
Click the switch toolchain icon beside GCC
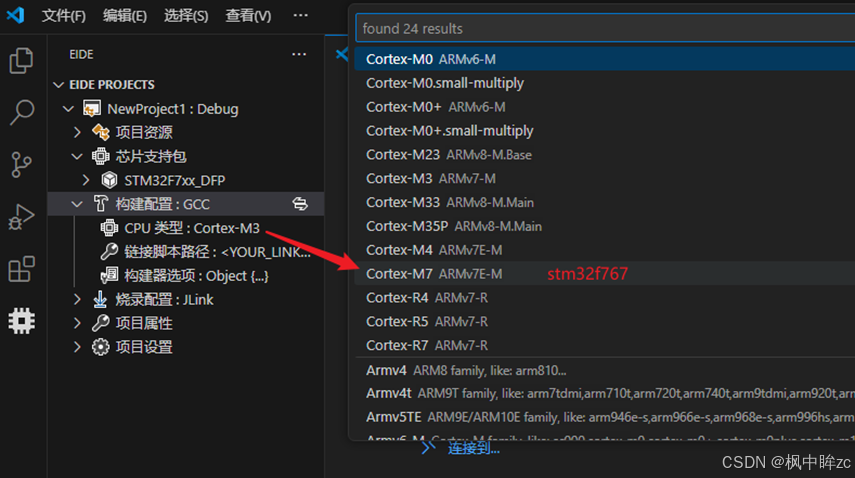[x=300, y=204]
